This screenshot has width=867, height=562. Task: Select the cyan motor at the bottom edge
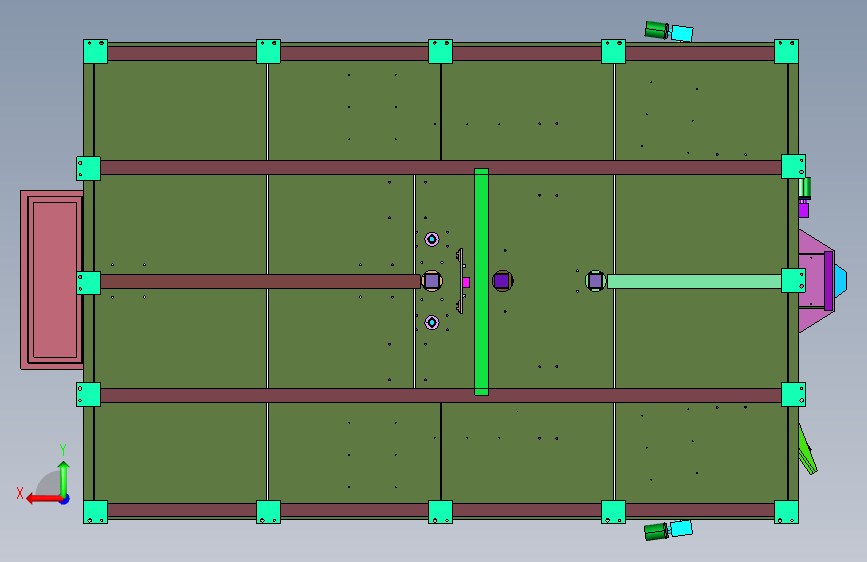[681, 528]
